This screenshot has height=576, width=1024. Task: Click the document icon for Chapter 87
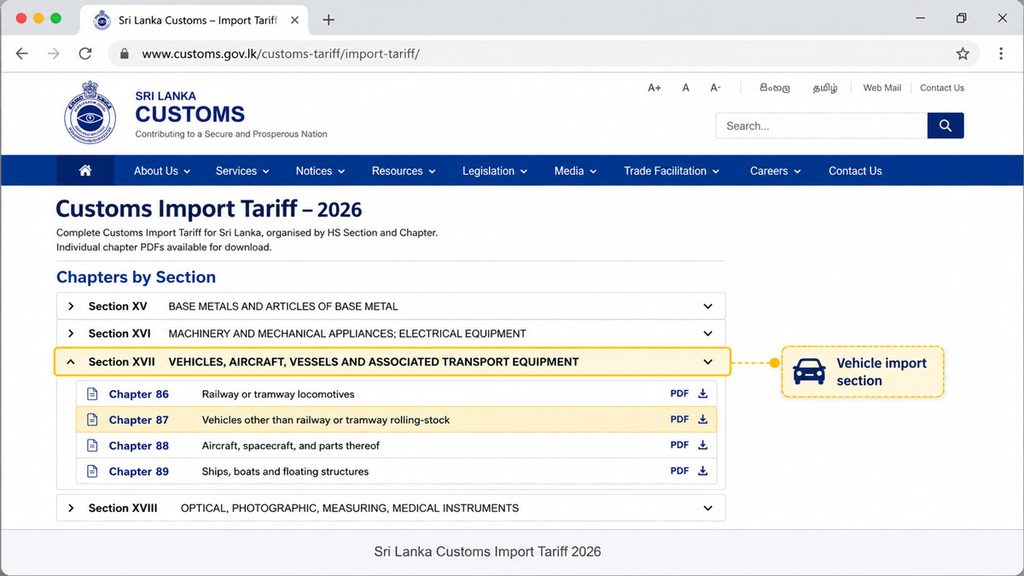click(x=93, y=419)
